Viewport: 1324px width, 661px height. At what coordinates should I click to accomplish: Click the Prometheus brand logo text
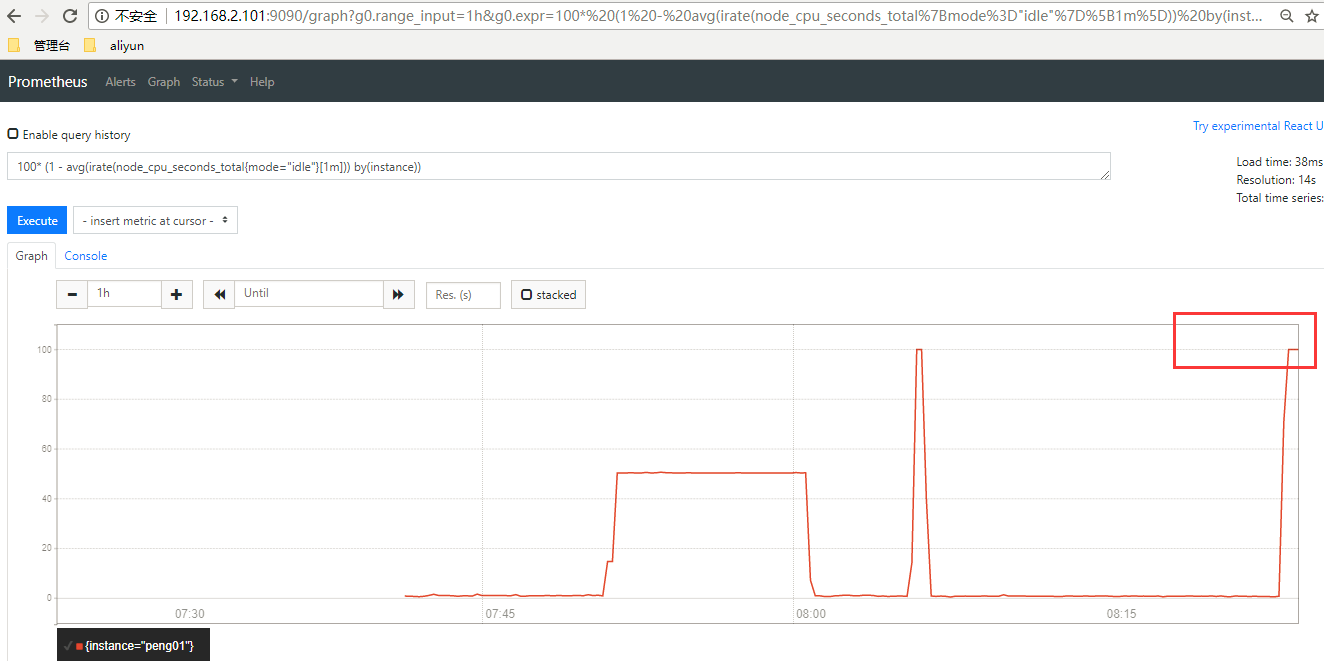[x=48, y=82]
